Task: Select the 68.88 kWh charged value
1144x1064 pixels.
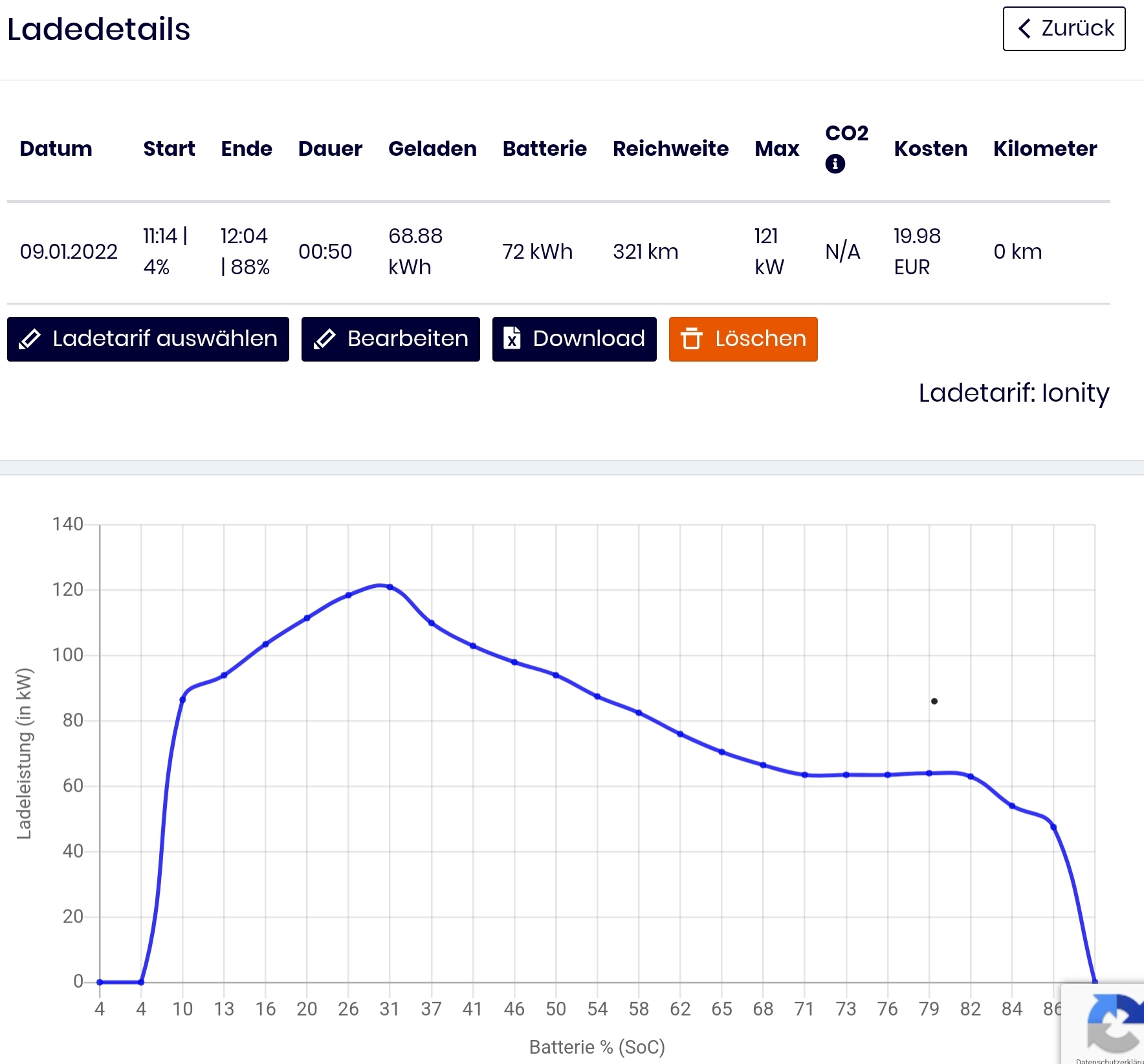Action: (415, 252)
